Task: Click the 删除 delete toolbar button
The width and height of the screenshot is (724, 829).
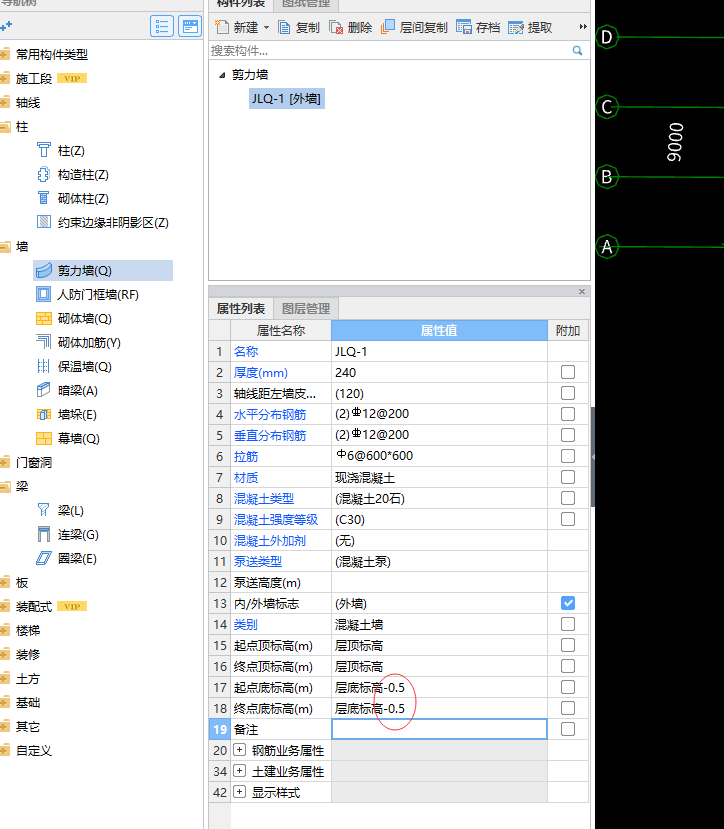Action: tap(351, 27)
